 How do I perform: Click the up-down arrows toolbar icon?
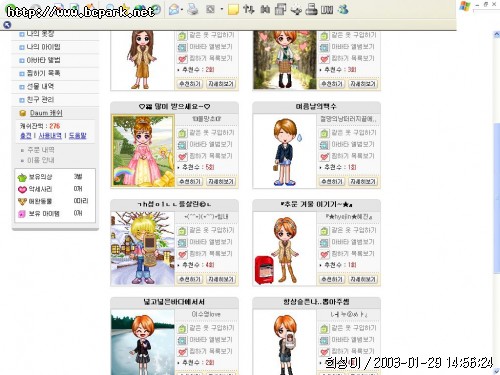tap(249, 9)
